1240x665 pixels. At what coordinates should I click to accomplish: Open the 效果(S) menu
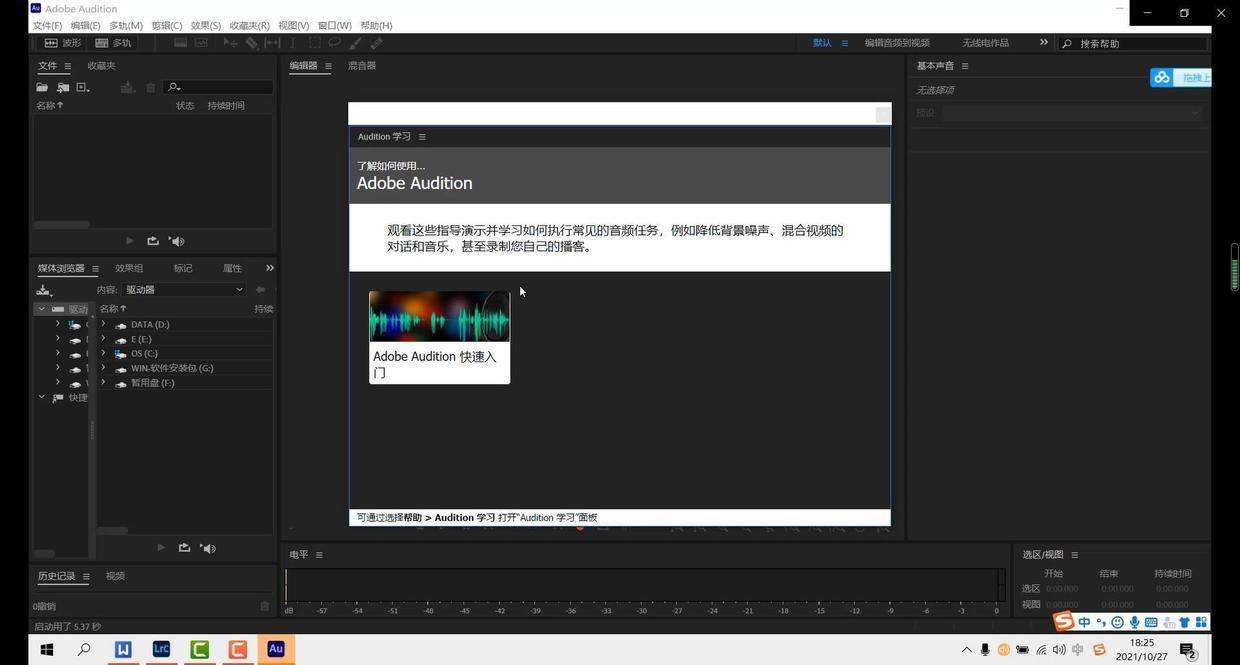(206, 25)
